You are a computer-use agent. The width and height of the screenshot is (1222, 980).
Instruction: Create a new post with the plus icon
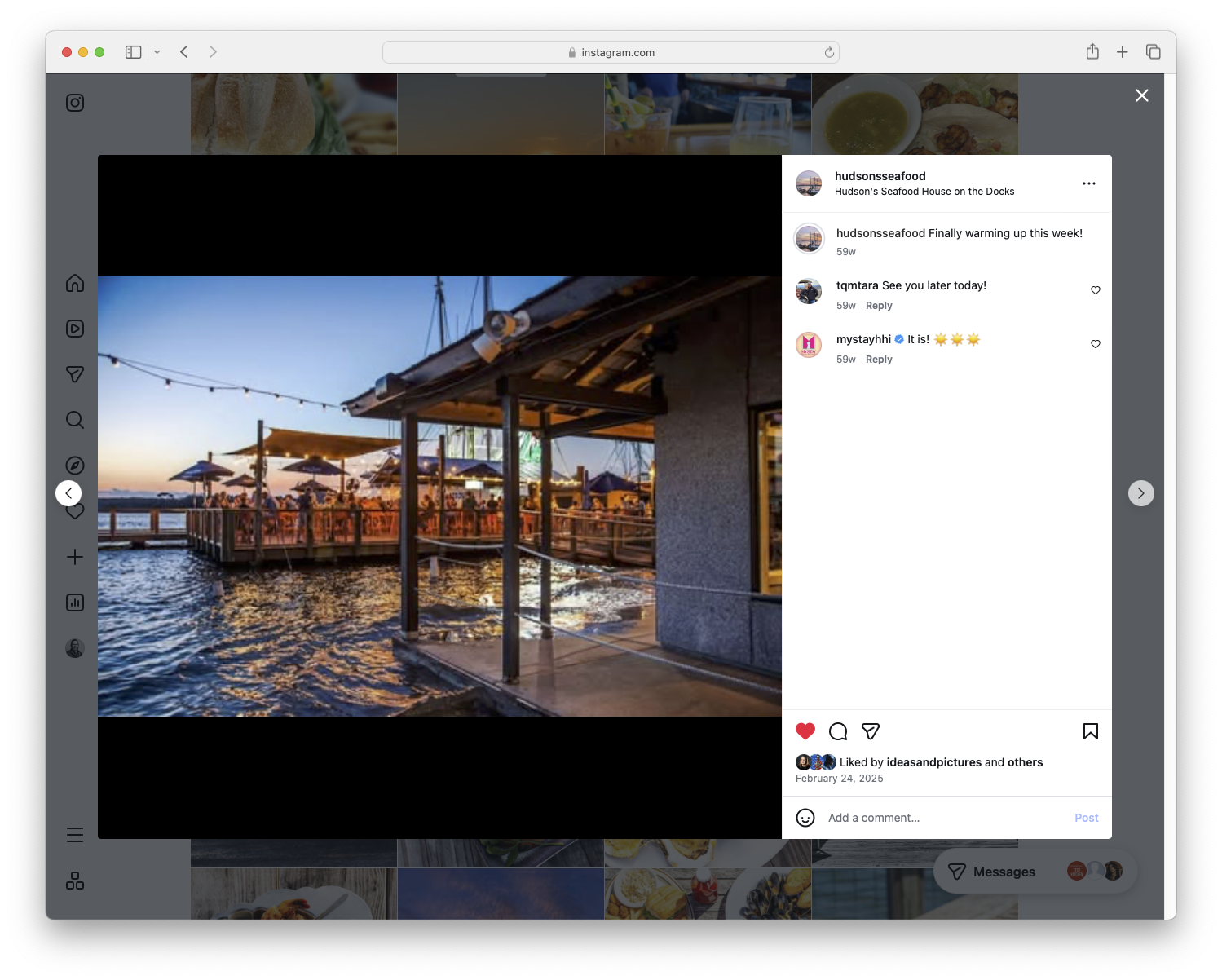pos(74,557)
